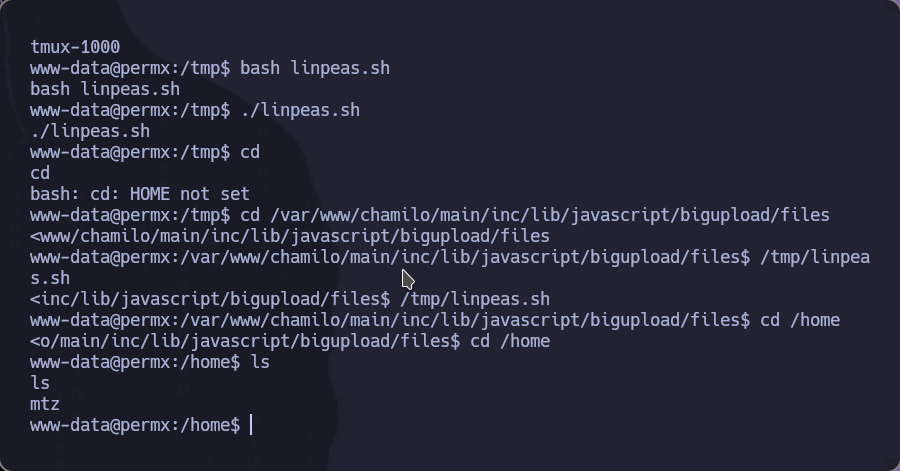900x471 pixels.
Task: Click the cursor at the last prompt
Action: (x=251, y=425)
